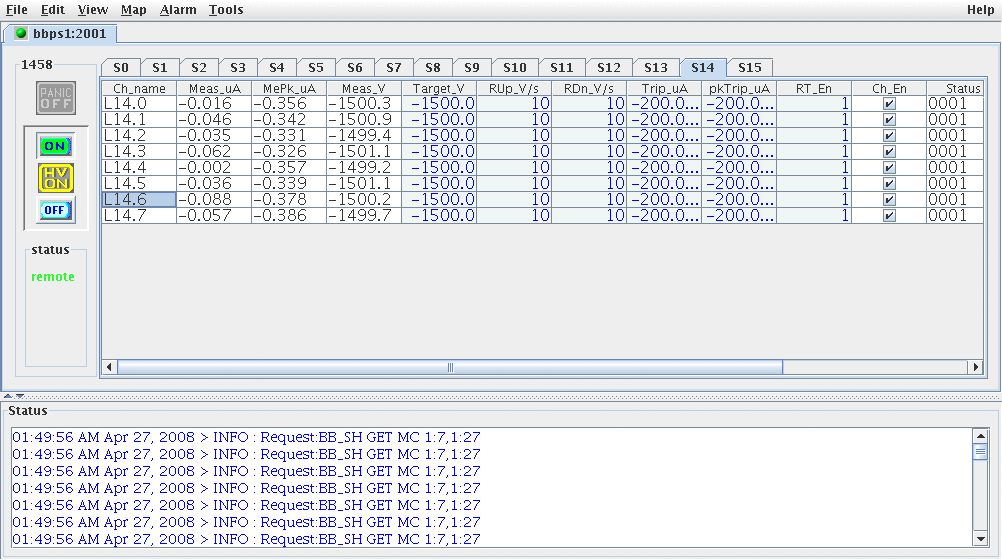The image size is (1002, 560).
Task: Click the table horizontal scrollbar thumb
Action: coord(450,367)
